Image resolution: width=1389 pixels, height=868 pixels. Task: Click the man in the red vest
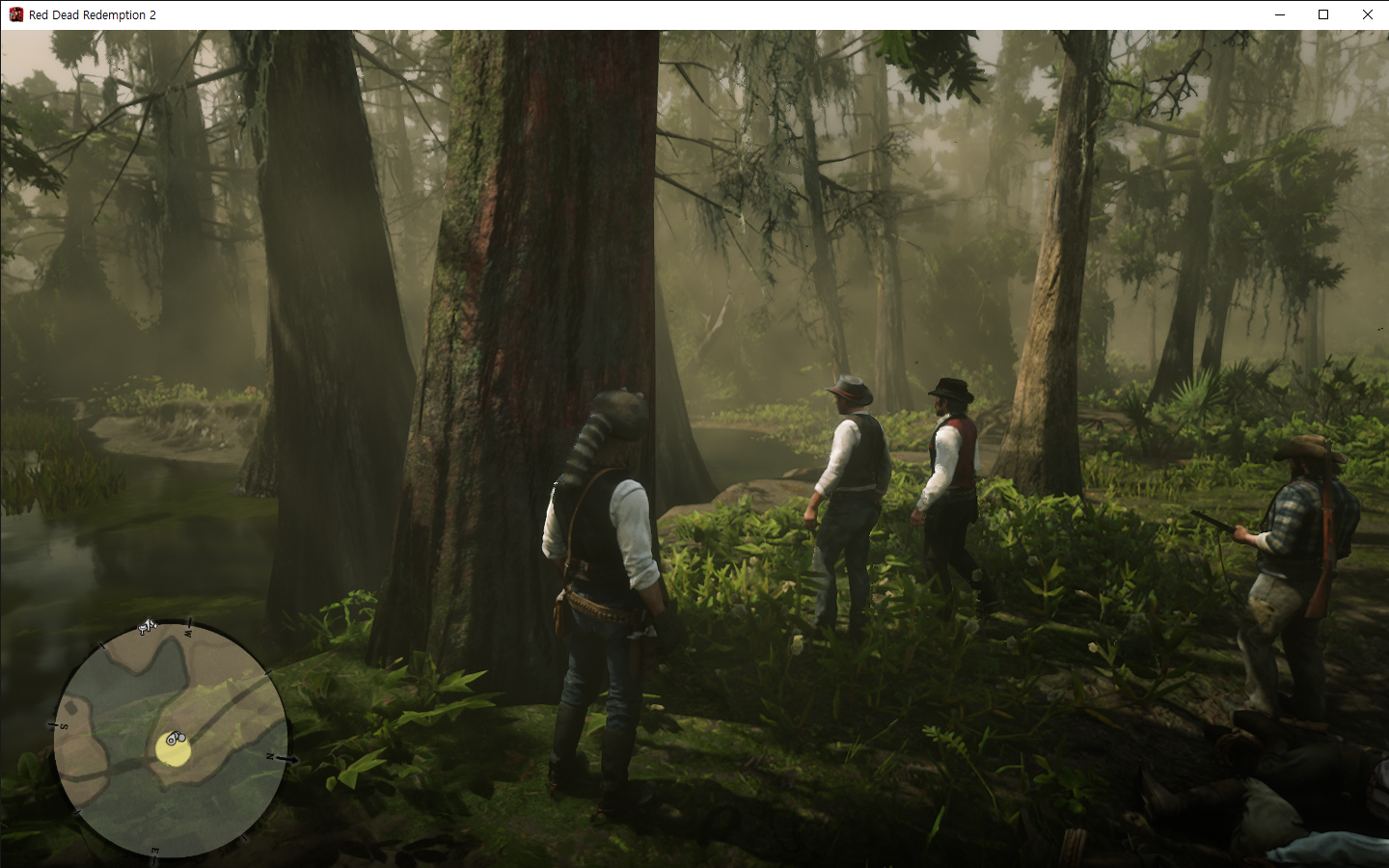click(950, 492)
